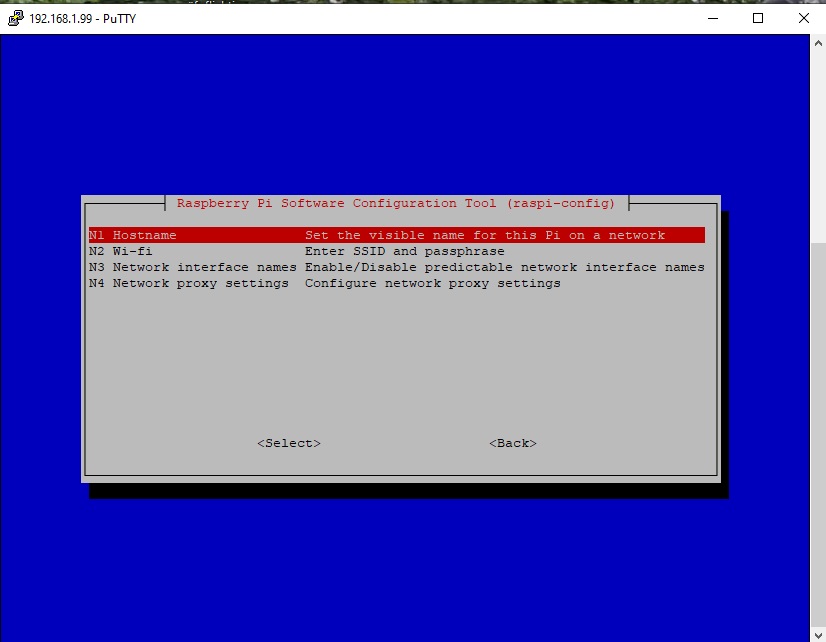Click 'Enter SSID and passphrase' description

click(404, 251)
